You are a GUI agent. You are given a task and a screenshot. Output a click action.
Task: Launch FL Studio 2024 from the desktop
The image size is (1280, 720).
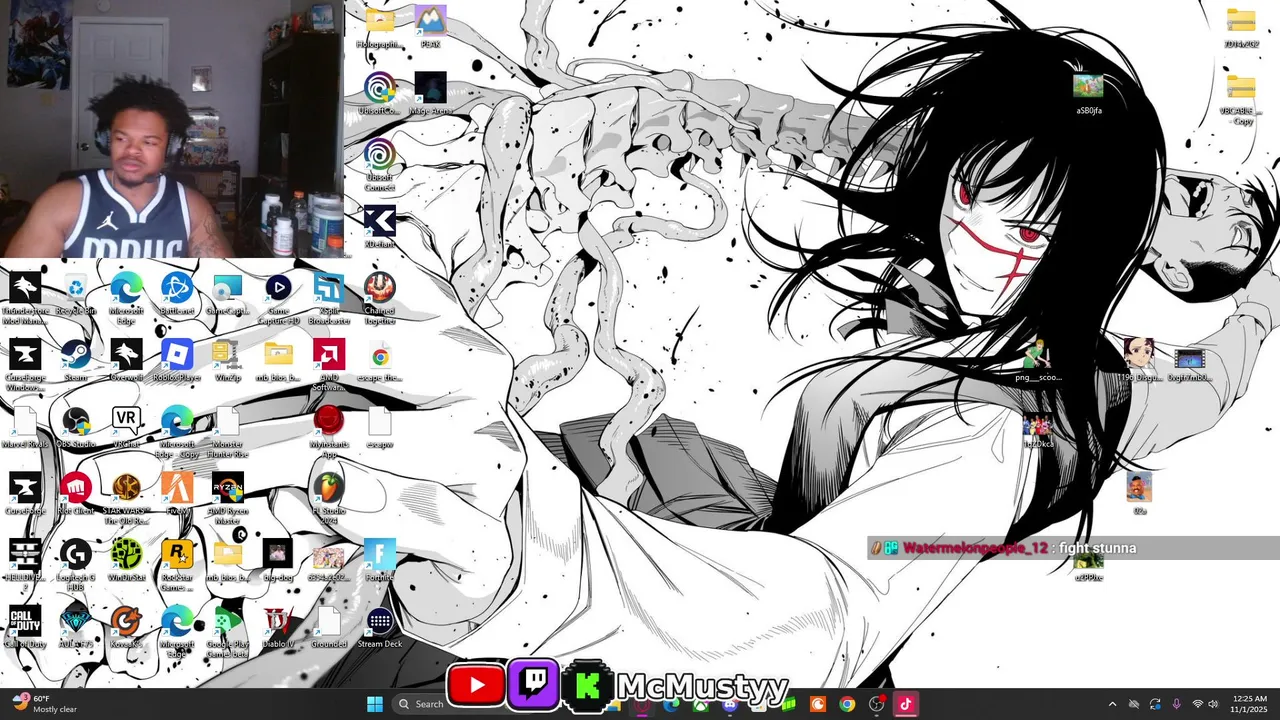pos(328,498)
